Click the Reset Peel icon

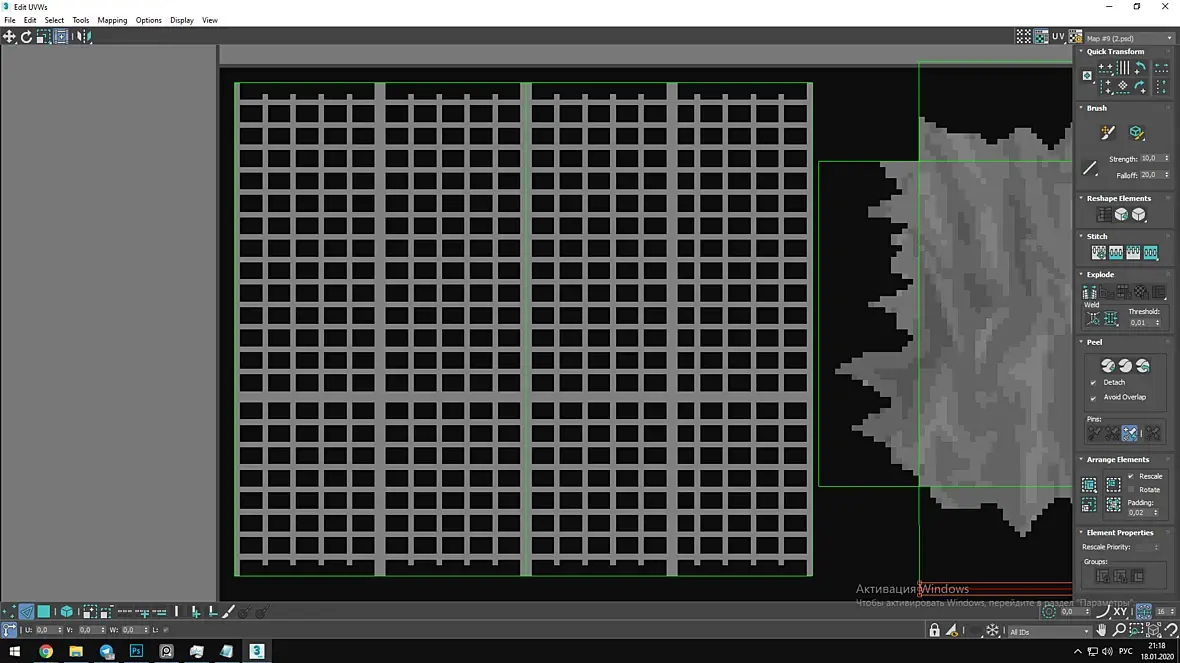tap(1142, 366)
